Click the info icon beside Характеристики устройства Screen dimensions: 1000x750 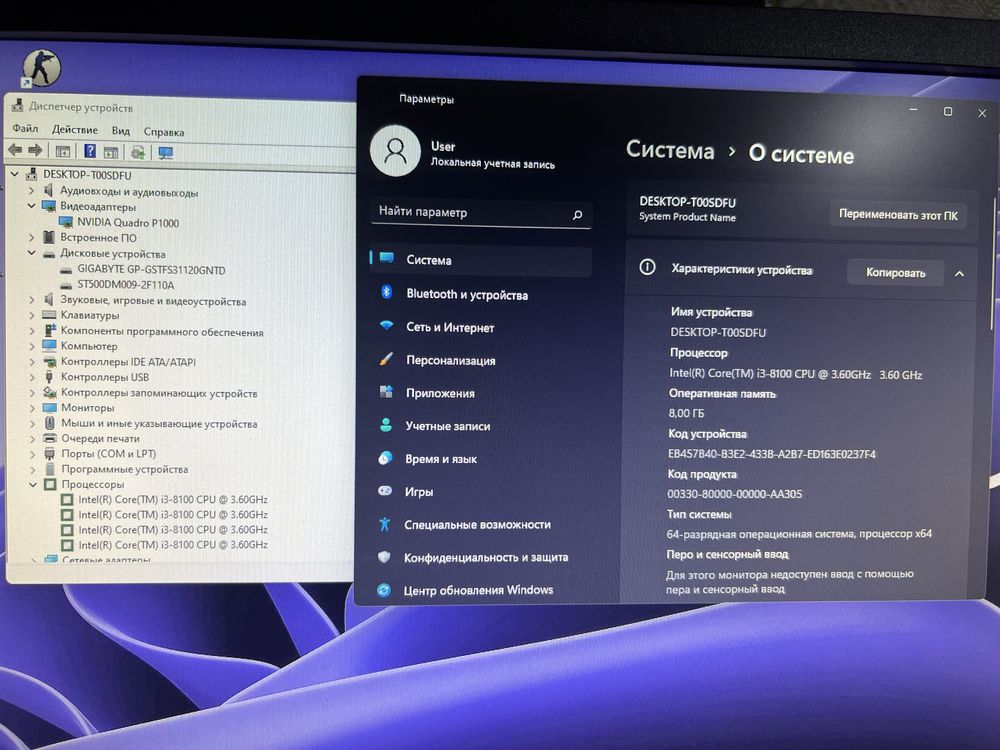pos(647,267)
